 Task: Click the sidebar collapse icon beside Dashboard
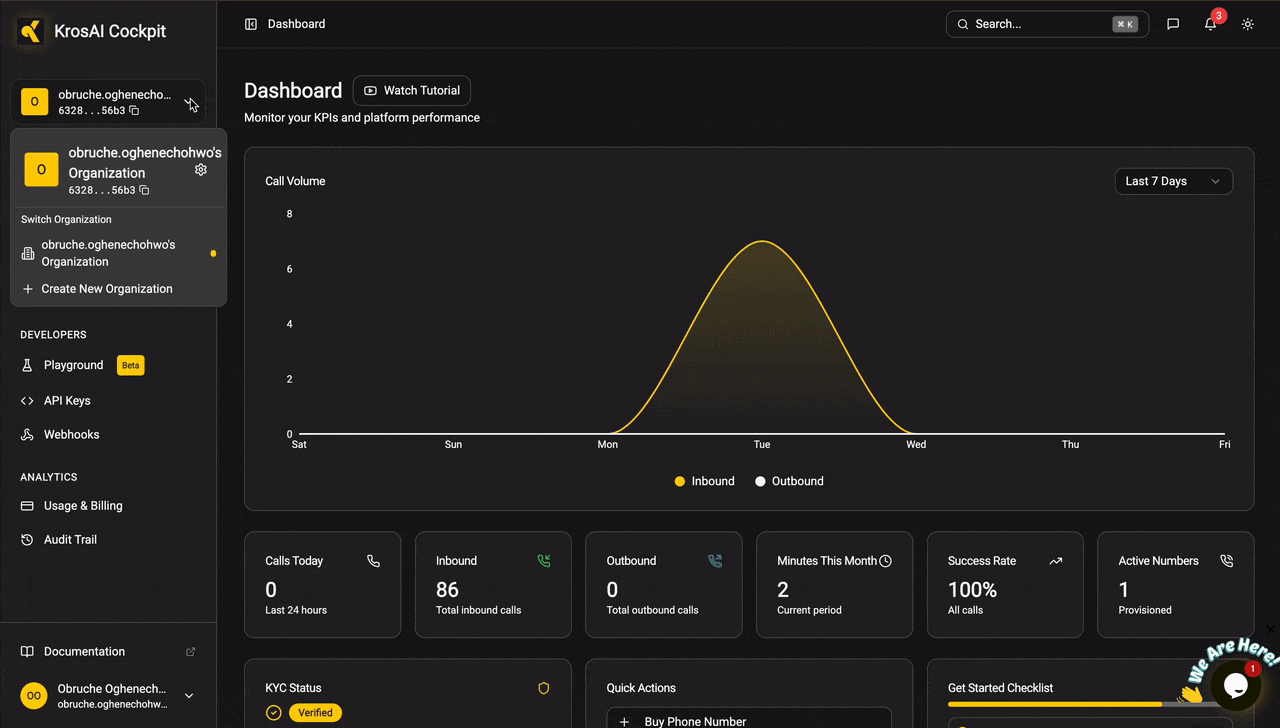pos(251,24)
